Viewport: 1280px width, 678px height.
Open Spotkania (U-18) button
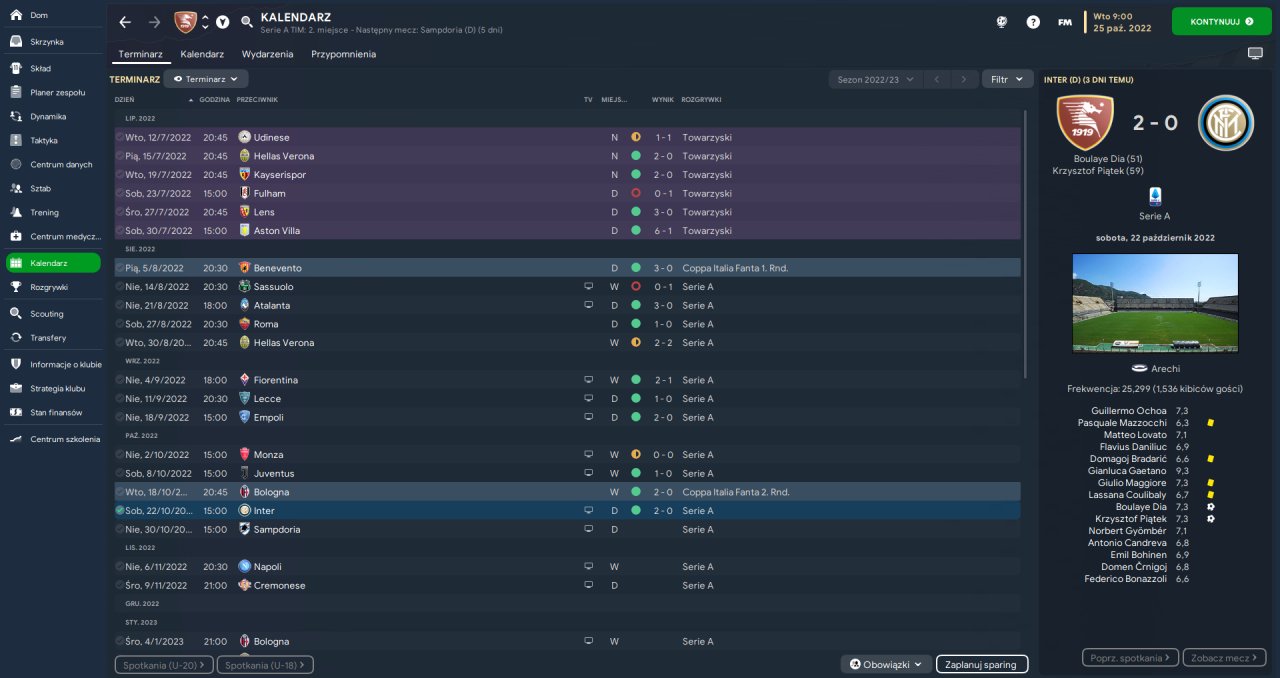pos(265,664)
